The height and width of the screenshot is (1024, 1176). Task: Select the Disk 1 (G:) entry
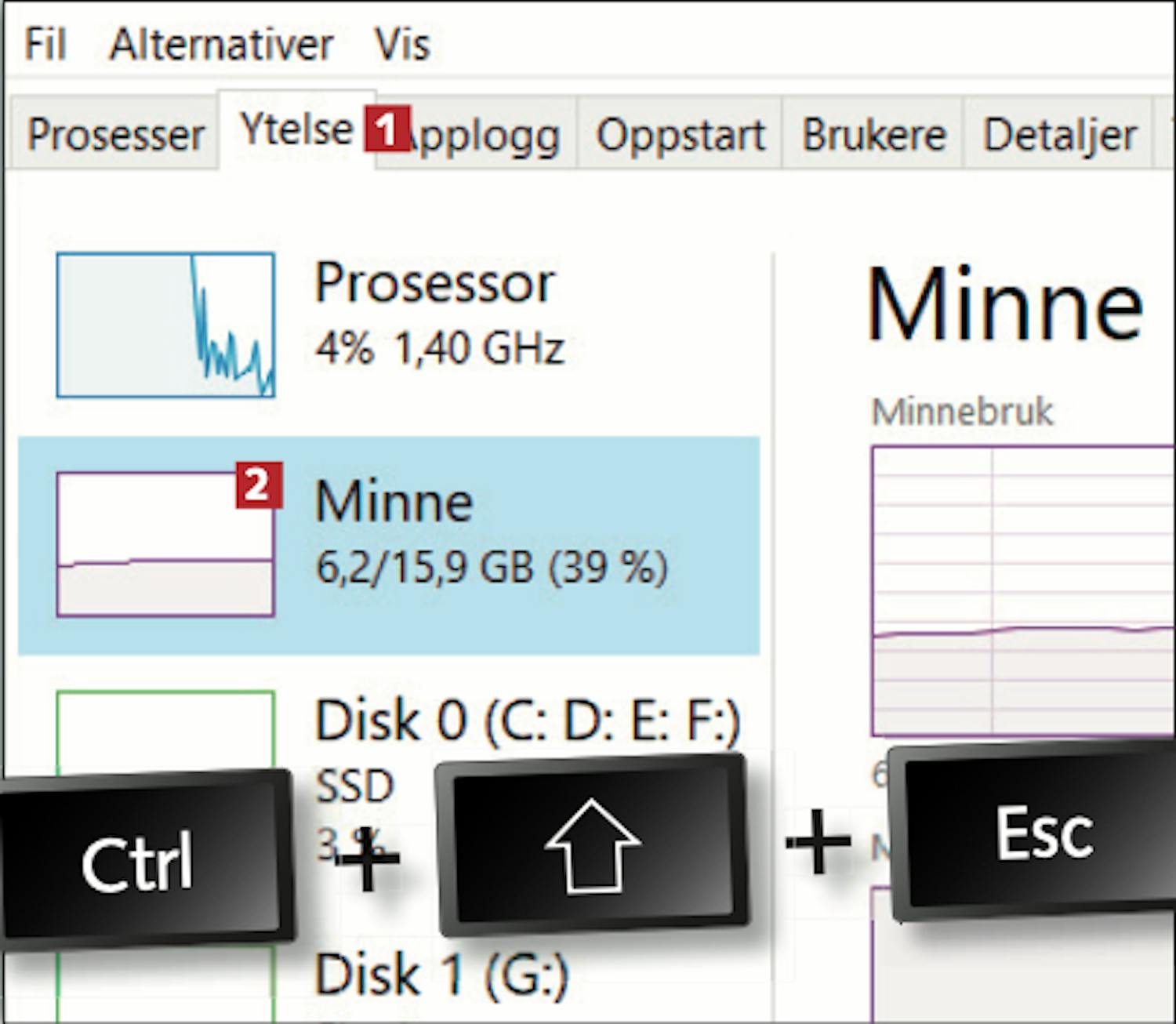click(441, 975)
